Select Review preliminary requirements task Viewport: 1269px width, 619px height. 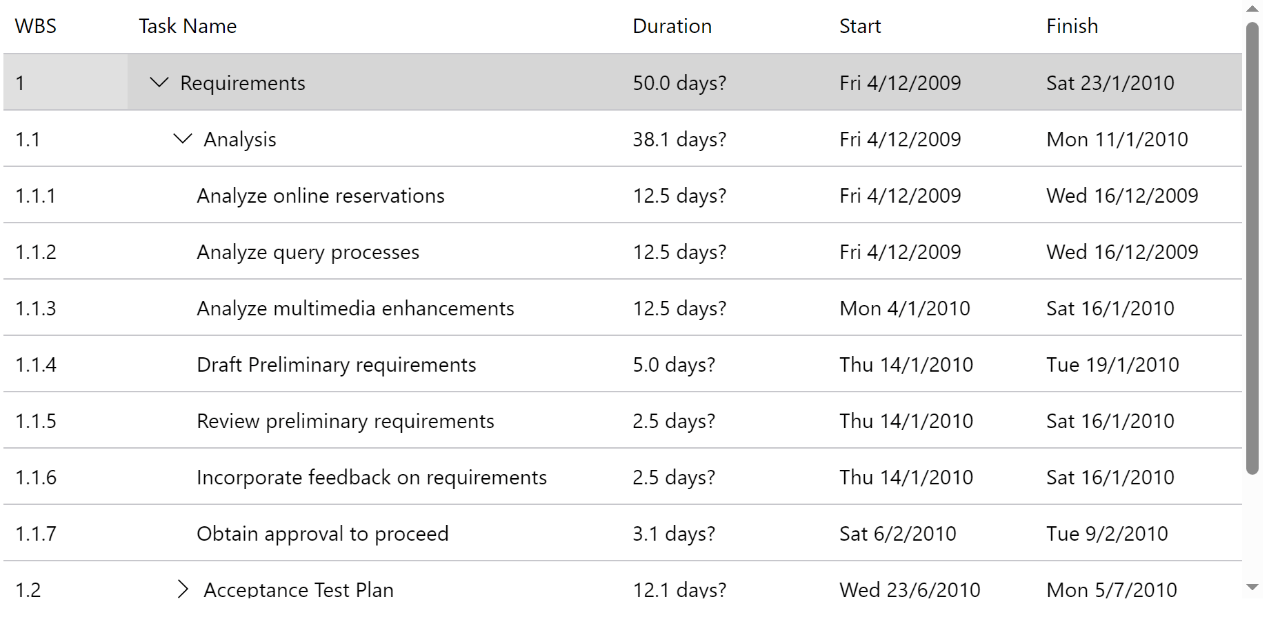346,421
